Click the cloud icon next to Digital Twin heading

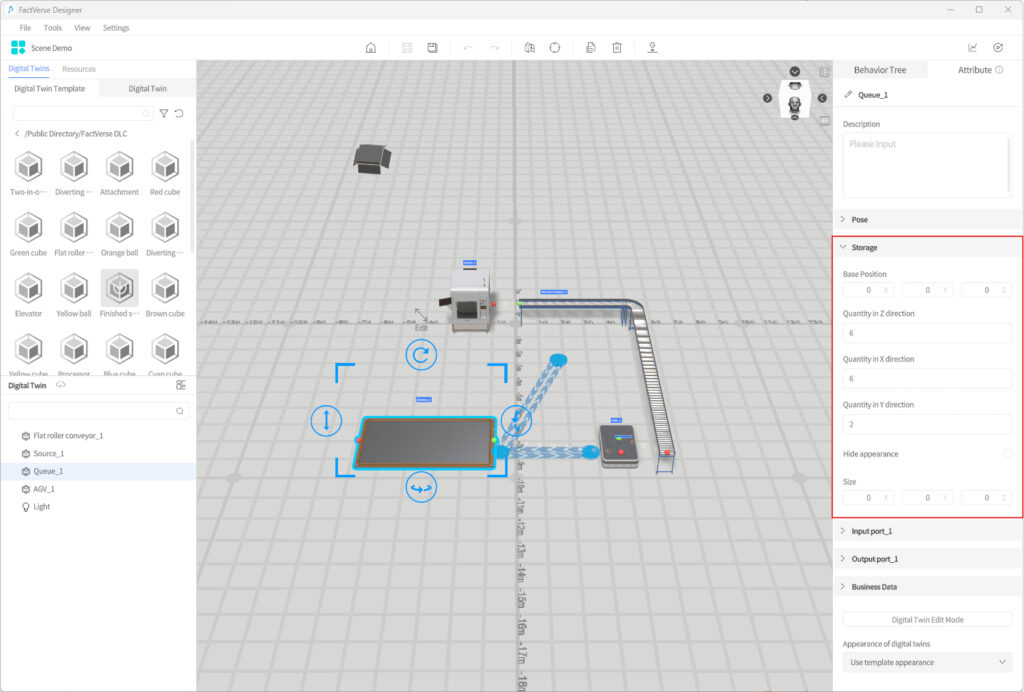(x=61, y=385)
